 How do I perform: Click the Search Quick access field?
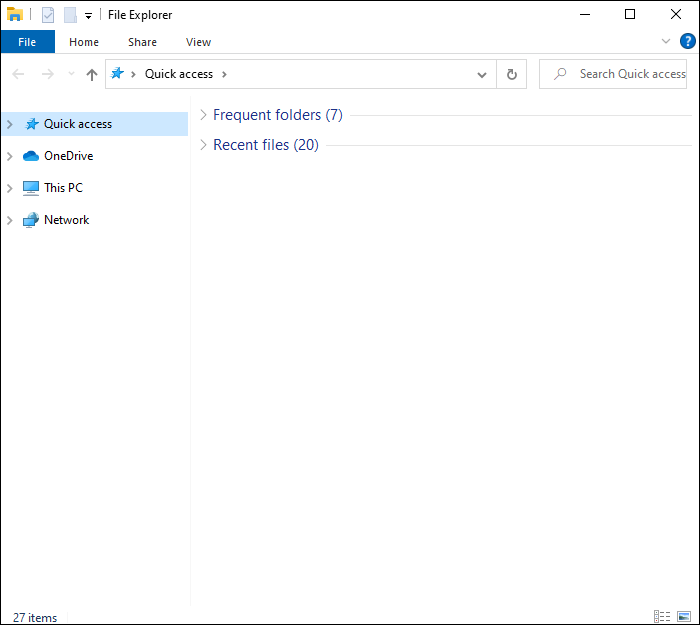click(613, 74)
